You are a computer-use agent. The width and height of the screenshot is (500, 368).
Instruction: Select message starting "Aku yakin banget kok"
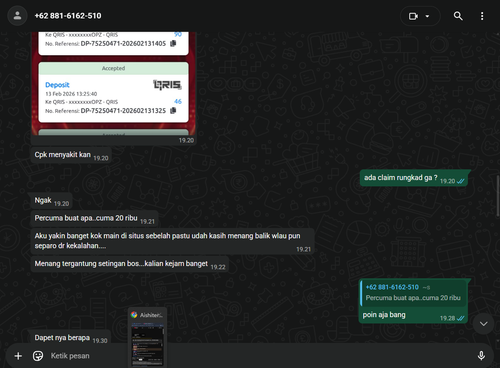(173, 241)
